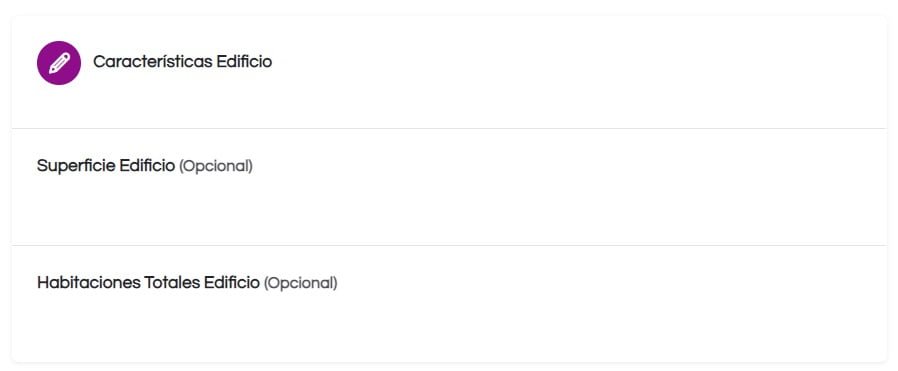The width and height of the screenshot is (898, 371).
Task: Click the word Totales in the second field label
Action: click(x=172, y=283)
